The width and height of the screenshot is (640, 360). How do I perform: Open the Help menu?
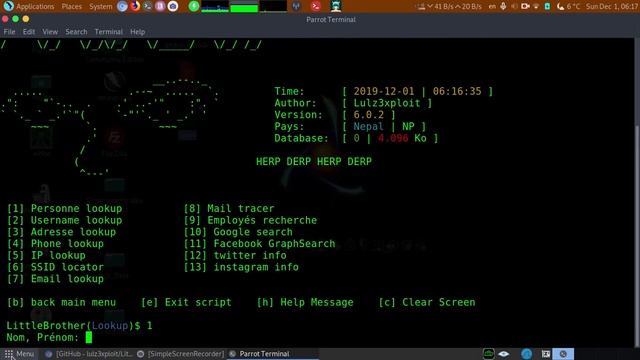138,32
